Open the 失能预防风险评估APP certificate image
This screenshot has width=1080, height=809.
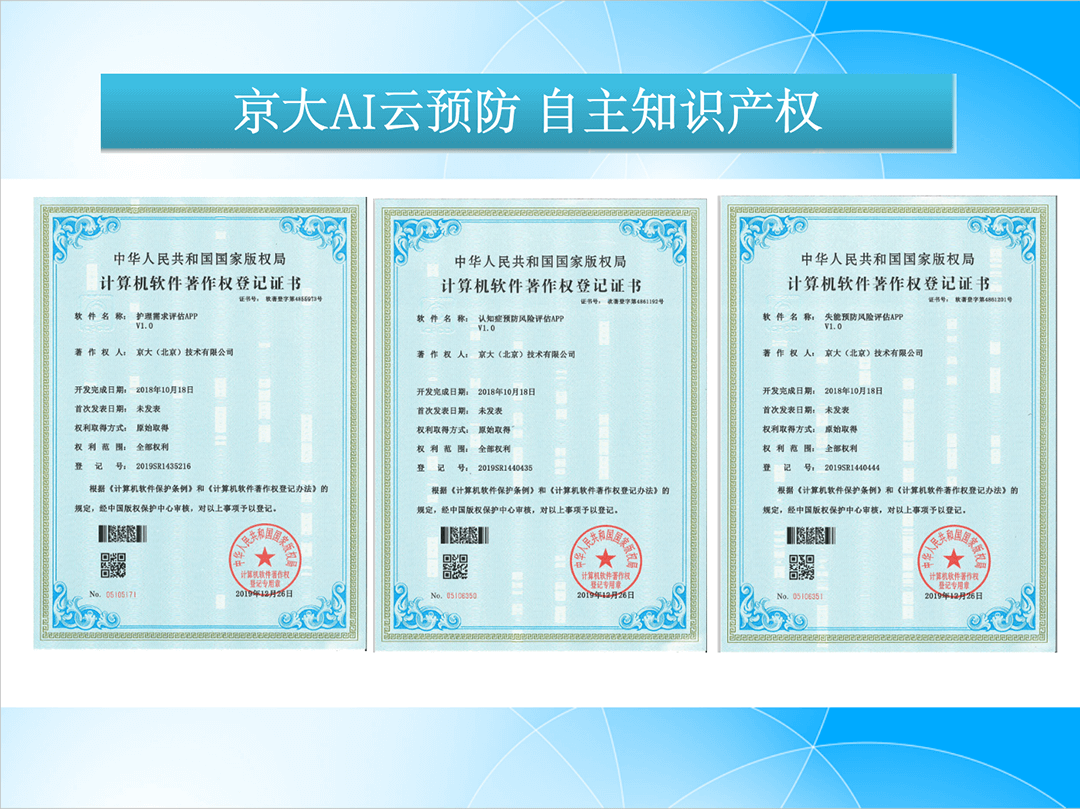point(888,423)
